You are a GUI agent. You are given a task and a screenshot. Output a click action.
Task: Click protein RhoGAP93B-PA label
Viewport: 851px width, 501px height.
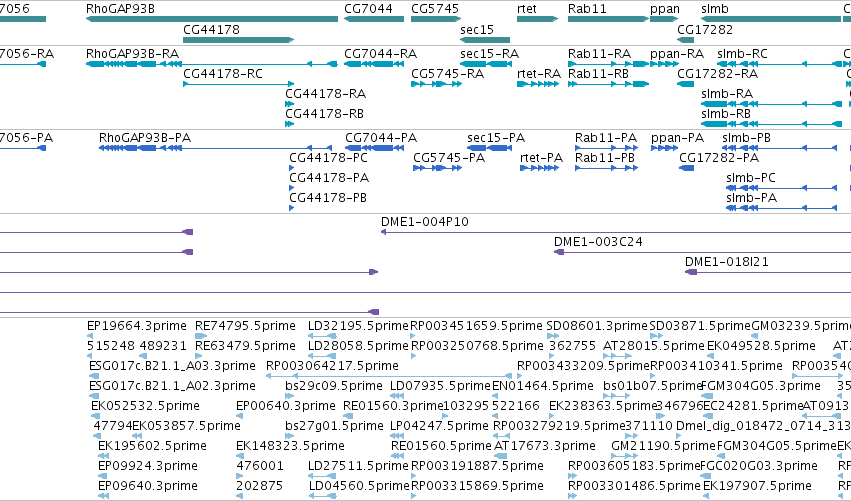click(x=145, y=138)
